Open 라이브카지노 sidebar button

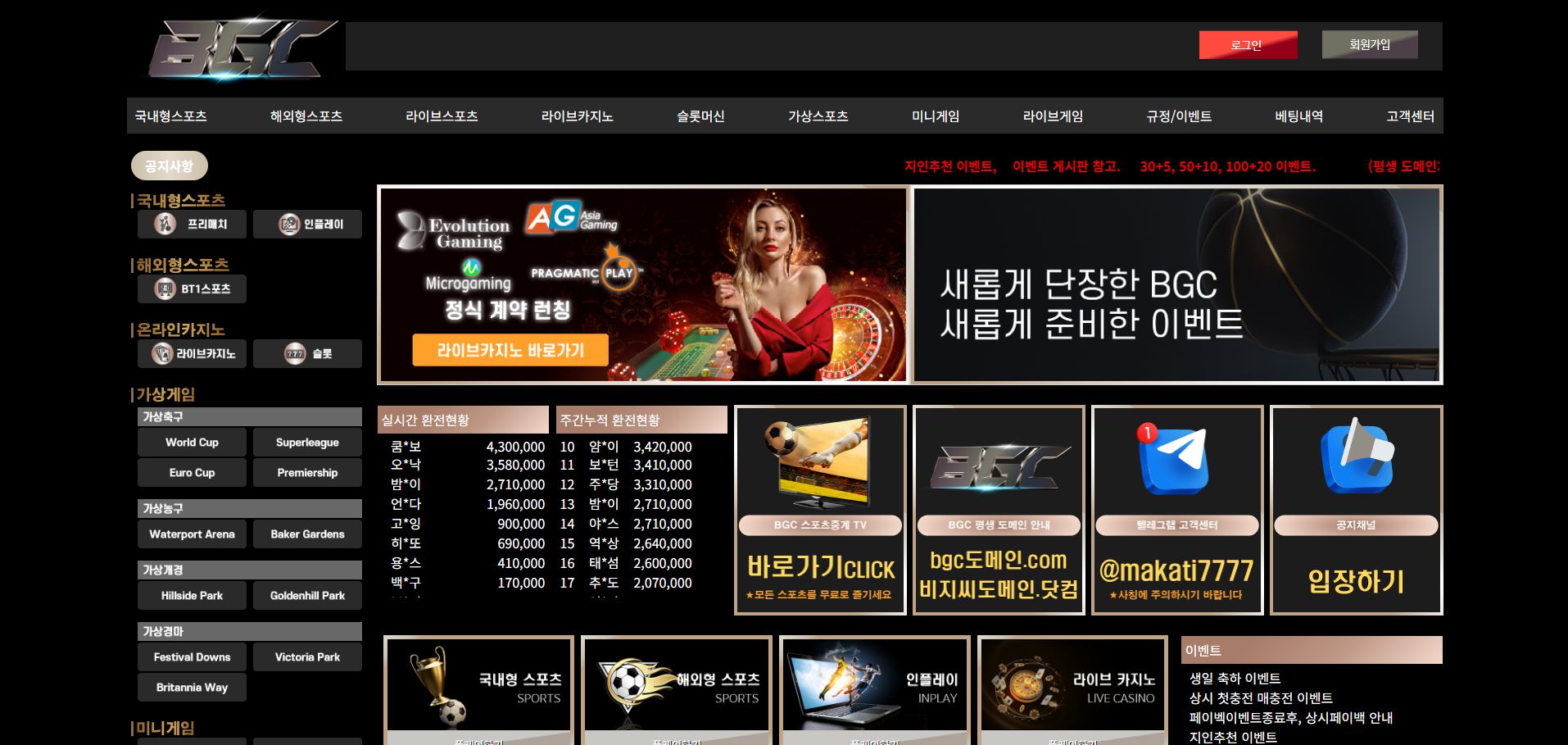192,354
